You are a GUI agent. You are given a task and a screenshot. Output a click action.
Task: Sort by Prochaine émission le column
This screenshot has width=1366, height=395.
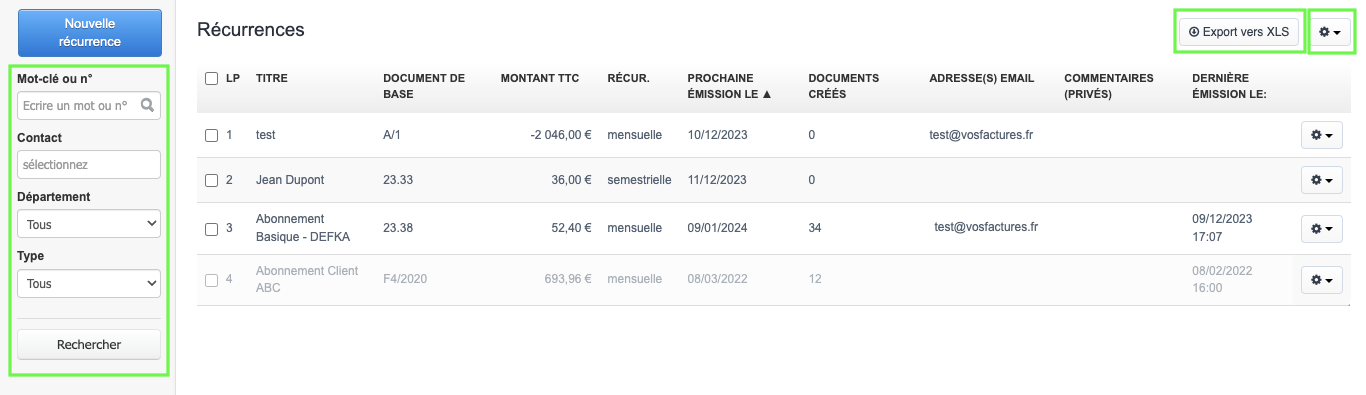coord(729,86)
